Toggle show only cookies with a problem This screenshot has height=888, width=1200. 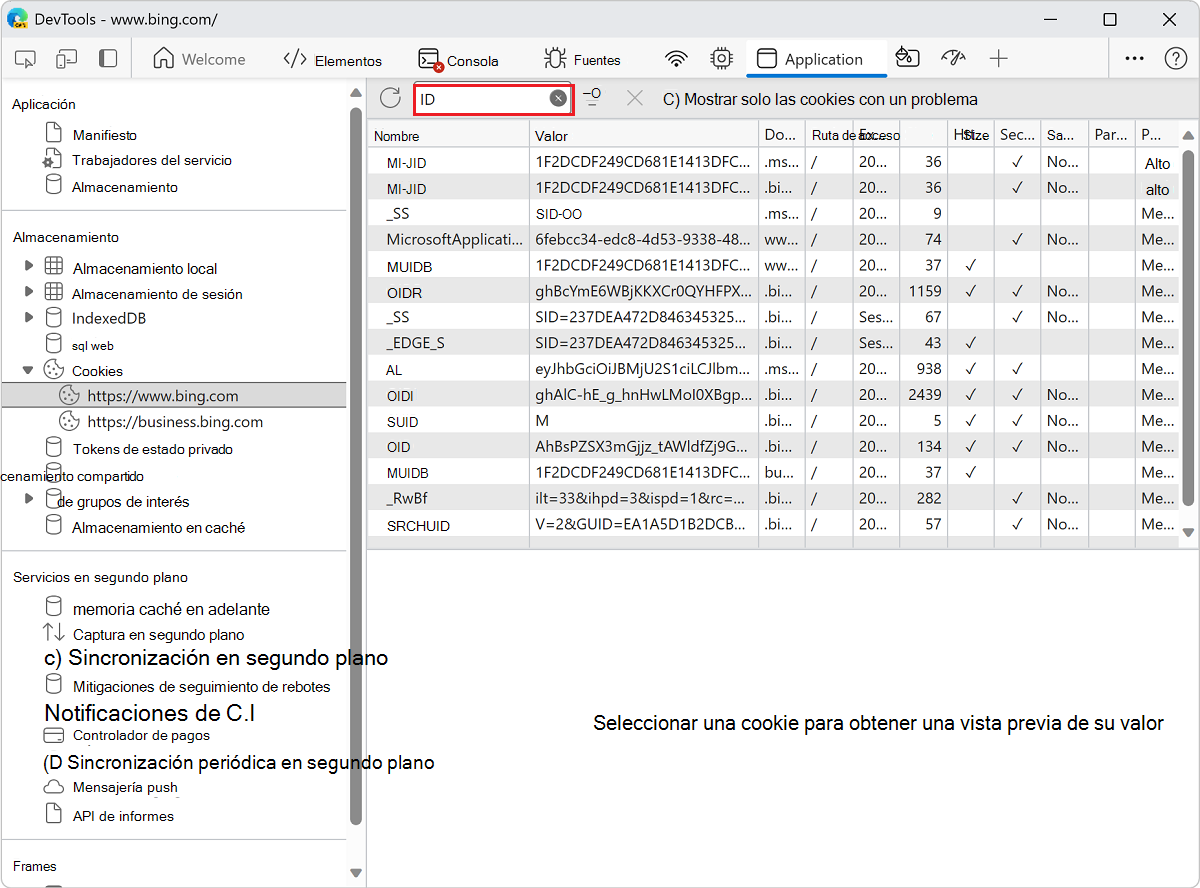(x=820, y=100)
